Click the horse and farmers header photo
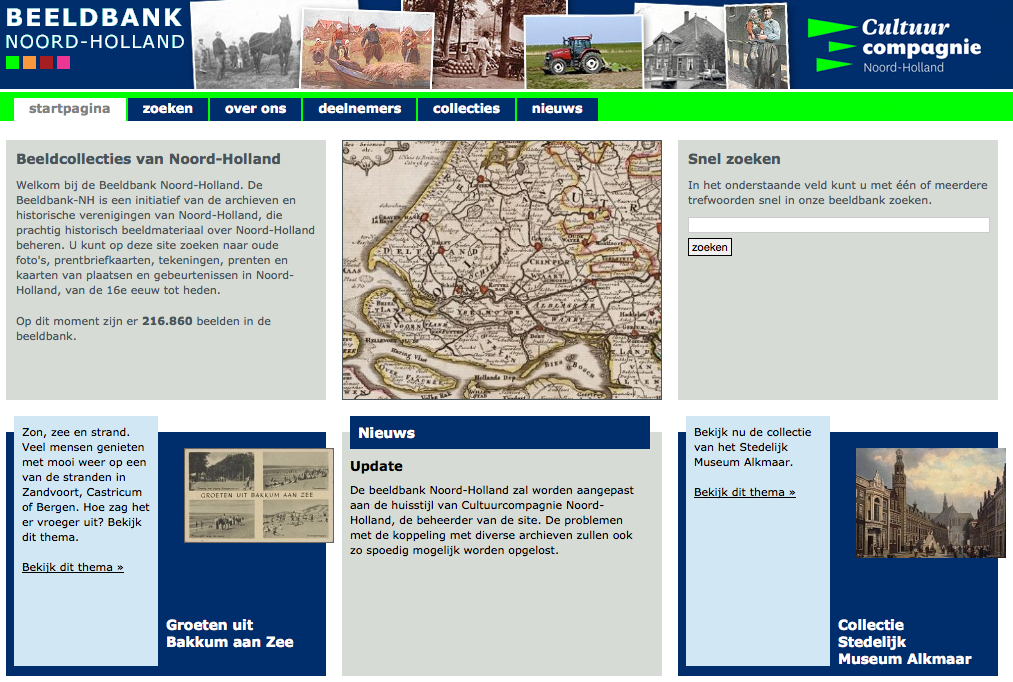The width and height of the screenshot is (1013, 682). click(247, 45)
